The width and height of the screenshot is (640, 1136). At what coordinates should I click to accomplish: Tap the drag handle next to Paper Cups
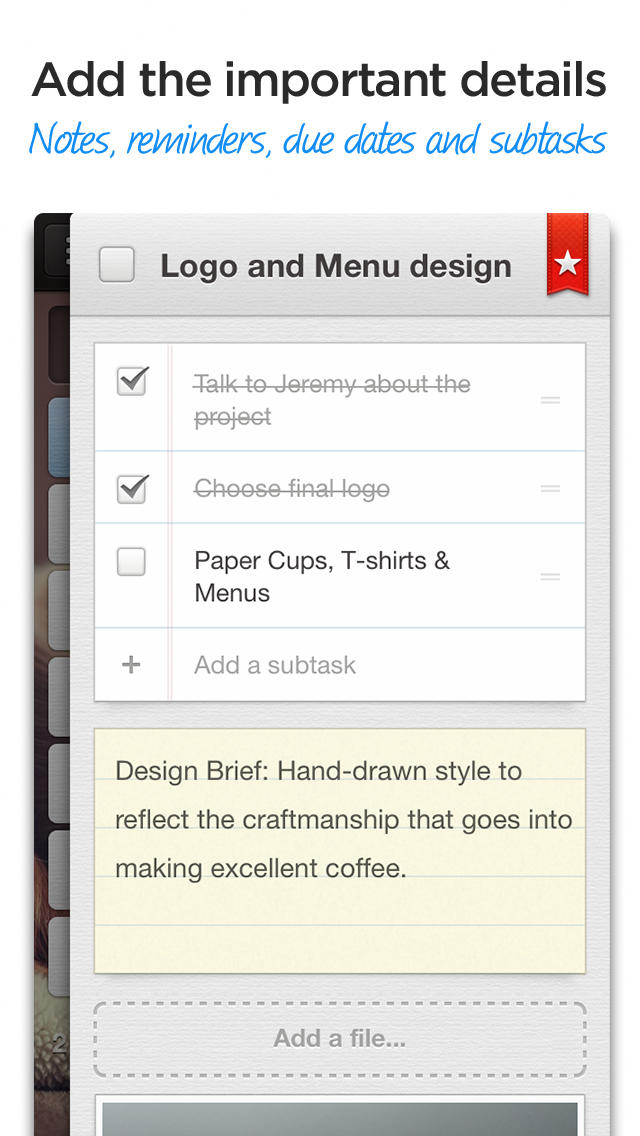tap(550, 576)
